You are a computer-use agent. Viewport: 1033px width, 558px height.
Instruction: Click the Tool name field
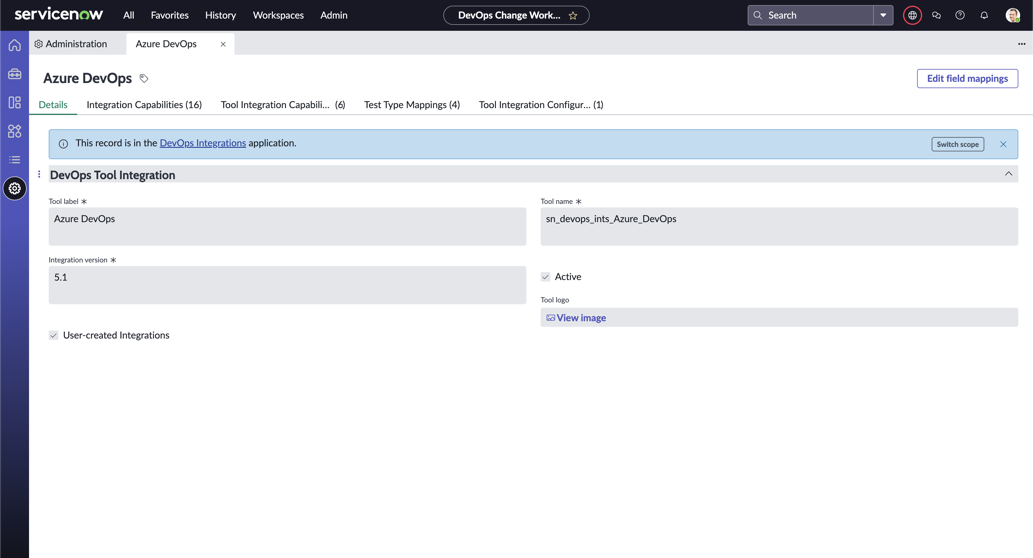779,227
